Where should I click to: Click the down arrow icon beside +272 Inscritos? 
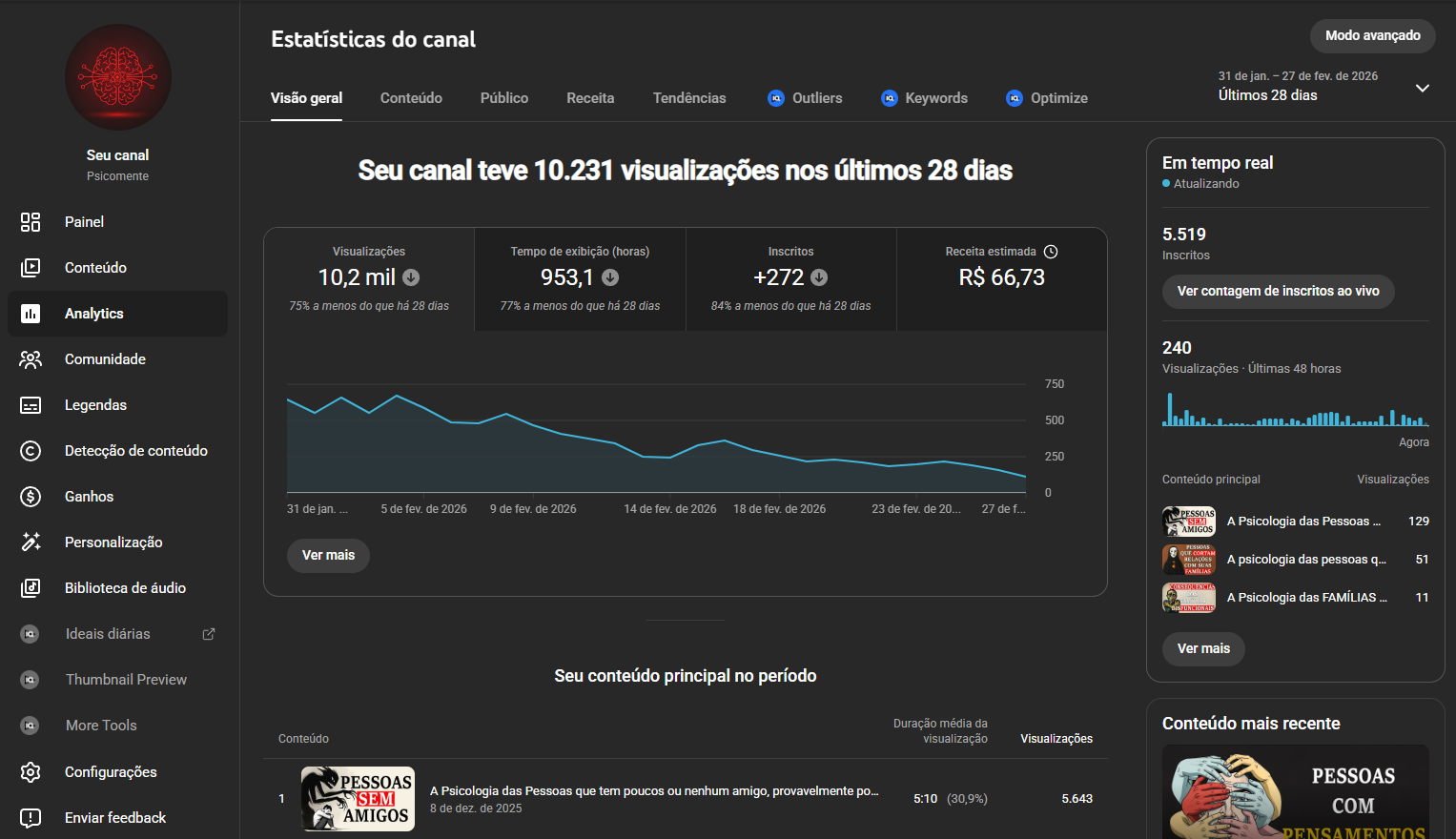pyautogui.click(x=819, y=277)
